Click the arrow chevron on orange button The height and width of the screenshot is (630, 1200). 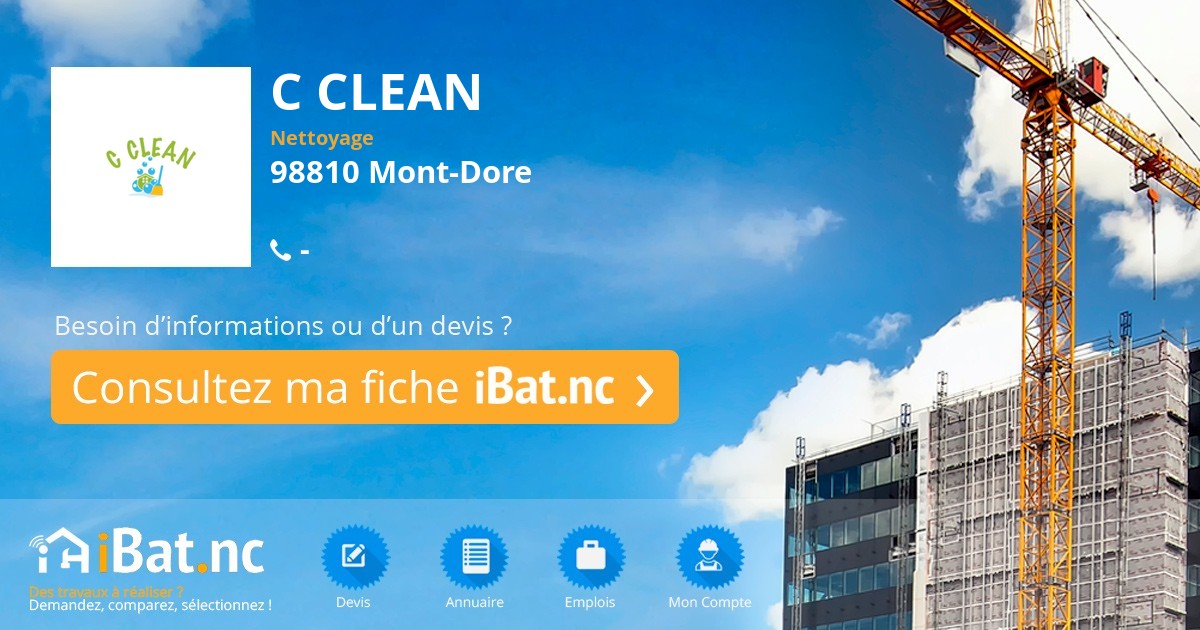(645, 389)
